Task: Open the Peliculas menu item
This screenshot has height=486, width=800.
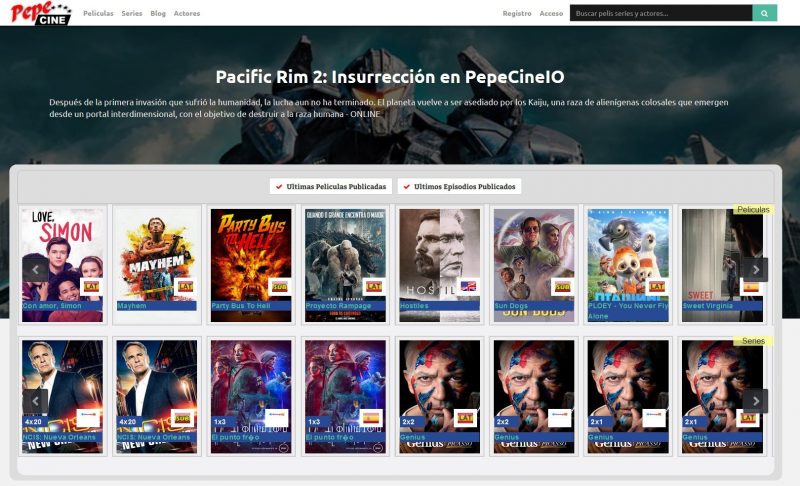Action: tap(98, 13)
